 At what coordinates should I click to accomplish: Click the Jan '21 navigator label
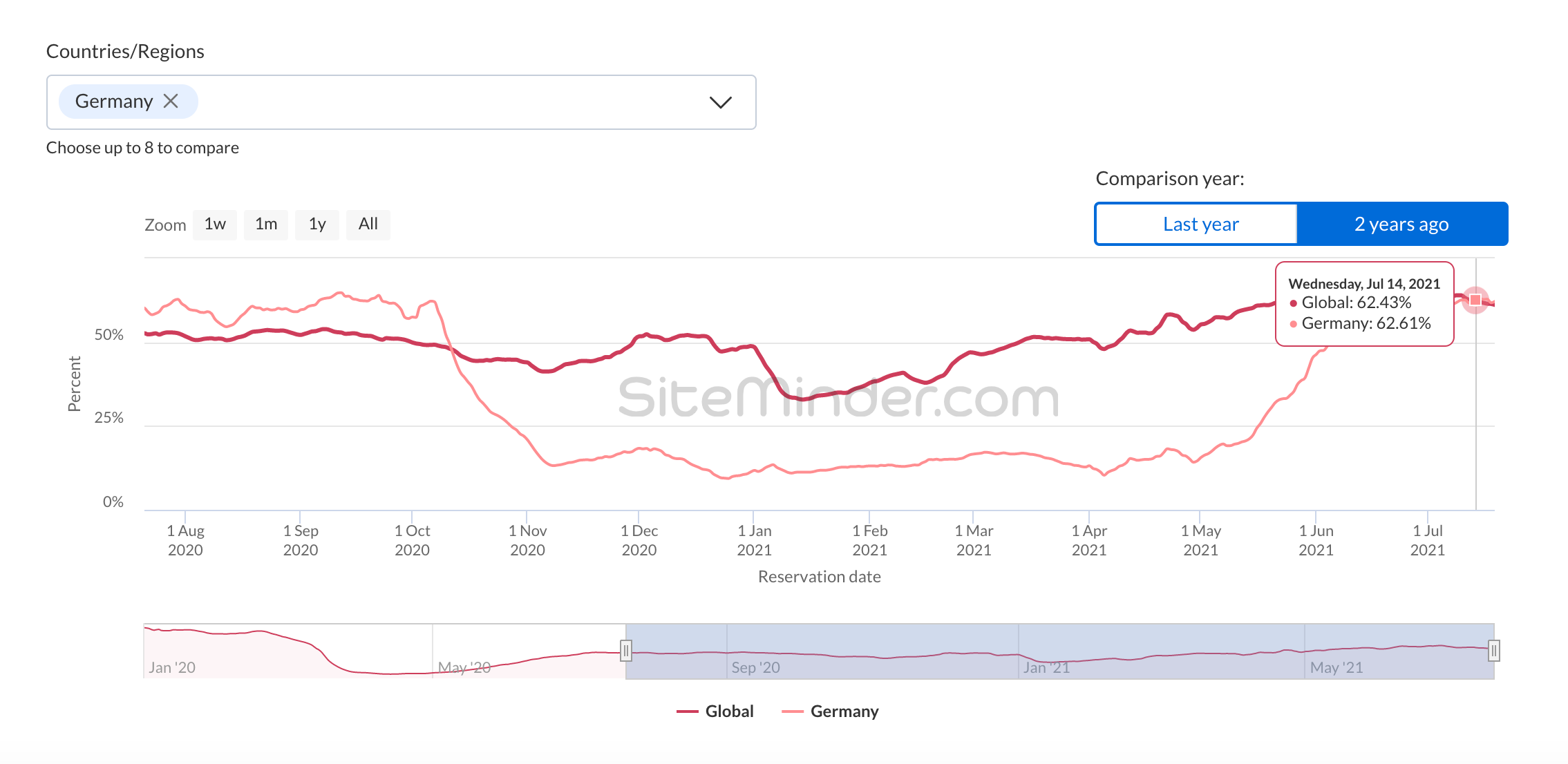point(1046,667)
